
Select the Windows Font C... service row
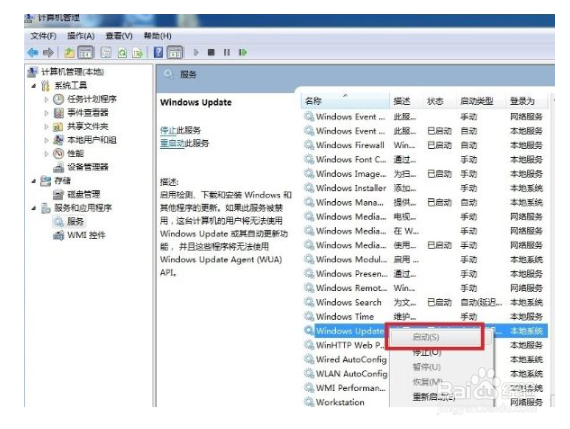click(x=425, y=160)
